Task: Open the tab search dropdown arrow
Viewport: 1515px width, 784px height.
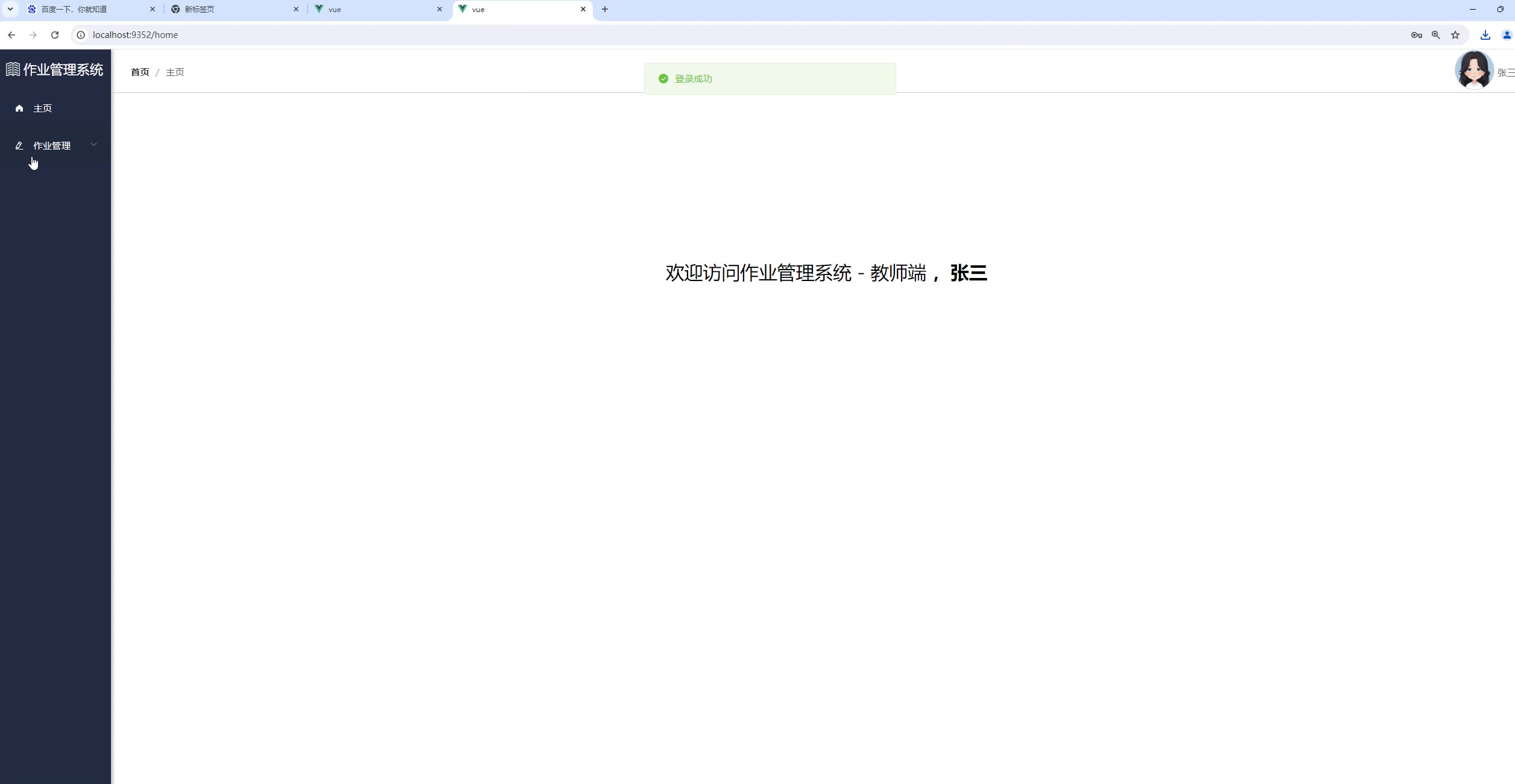Action: pos(10,9)
